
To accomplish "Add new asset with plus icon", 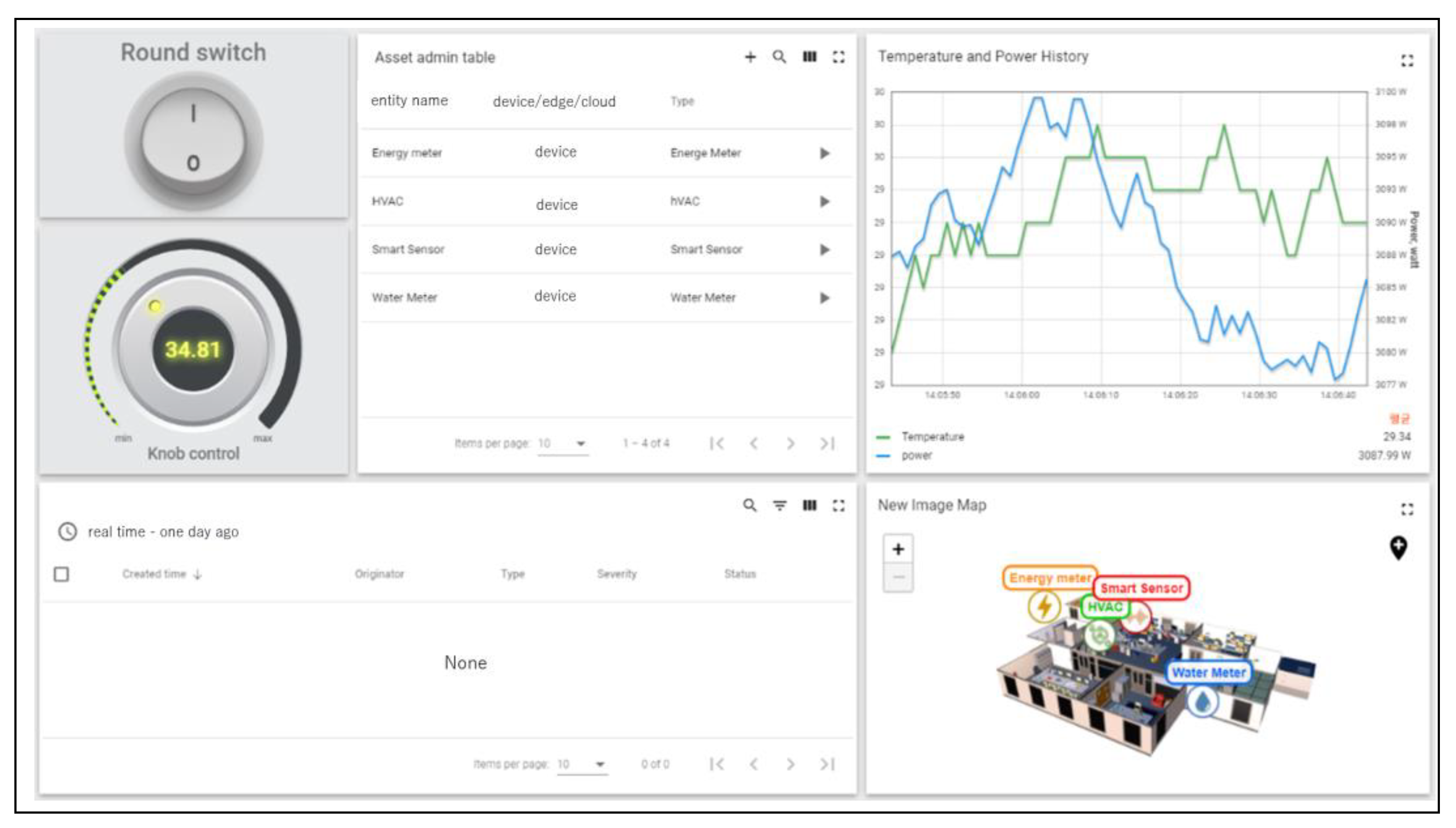I will (750, 57).
